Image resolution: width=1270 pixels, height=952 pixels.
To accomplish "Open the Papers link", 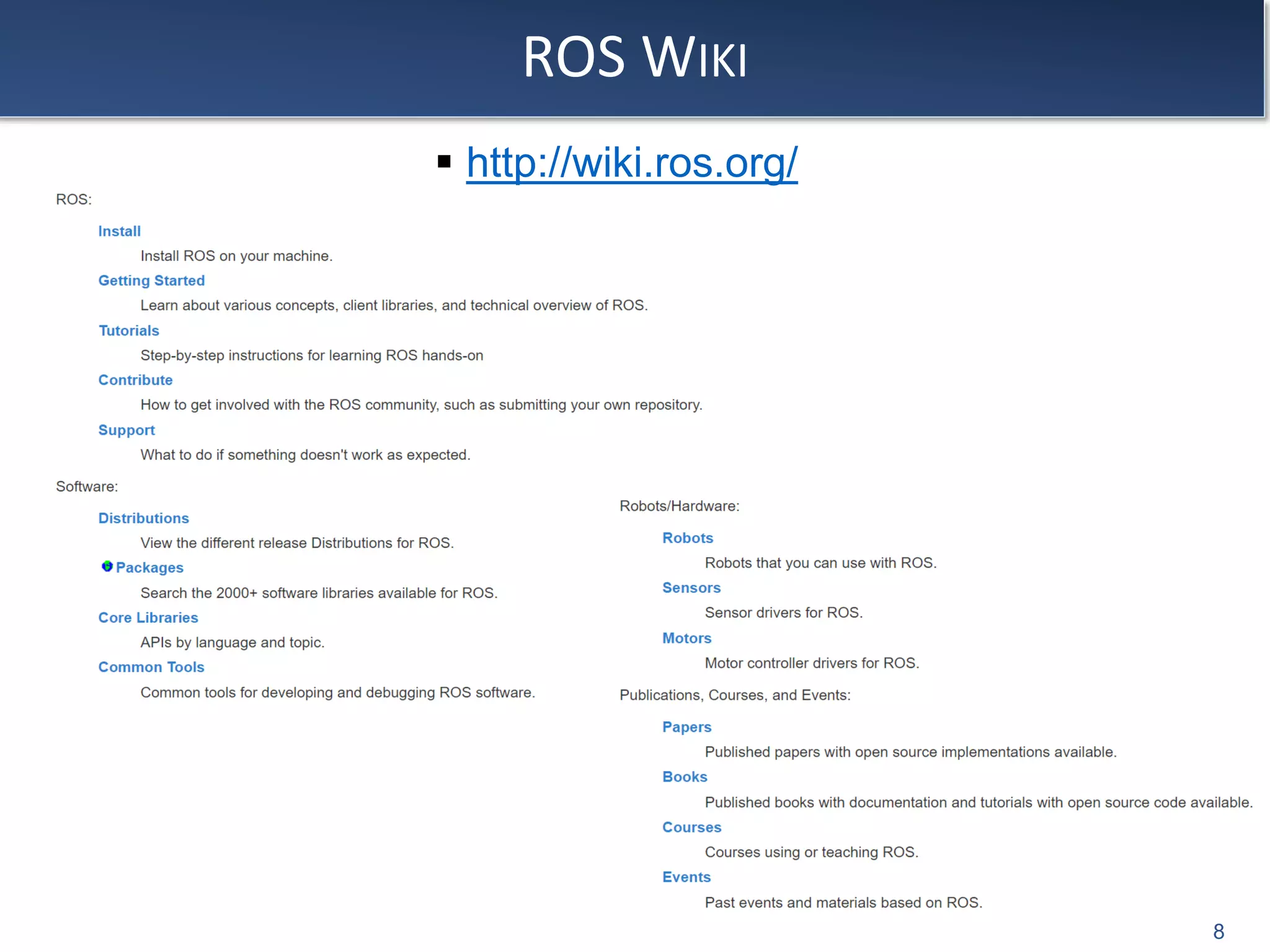I will click(x=686, y=727).
